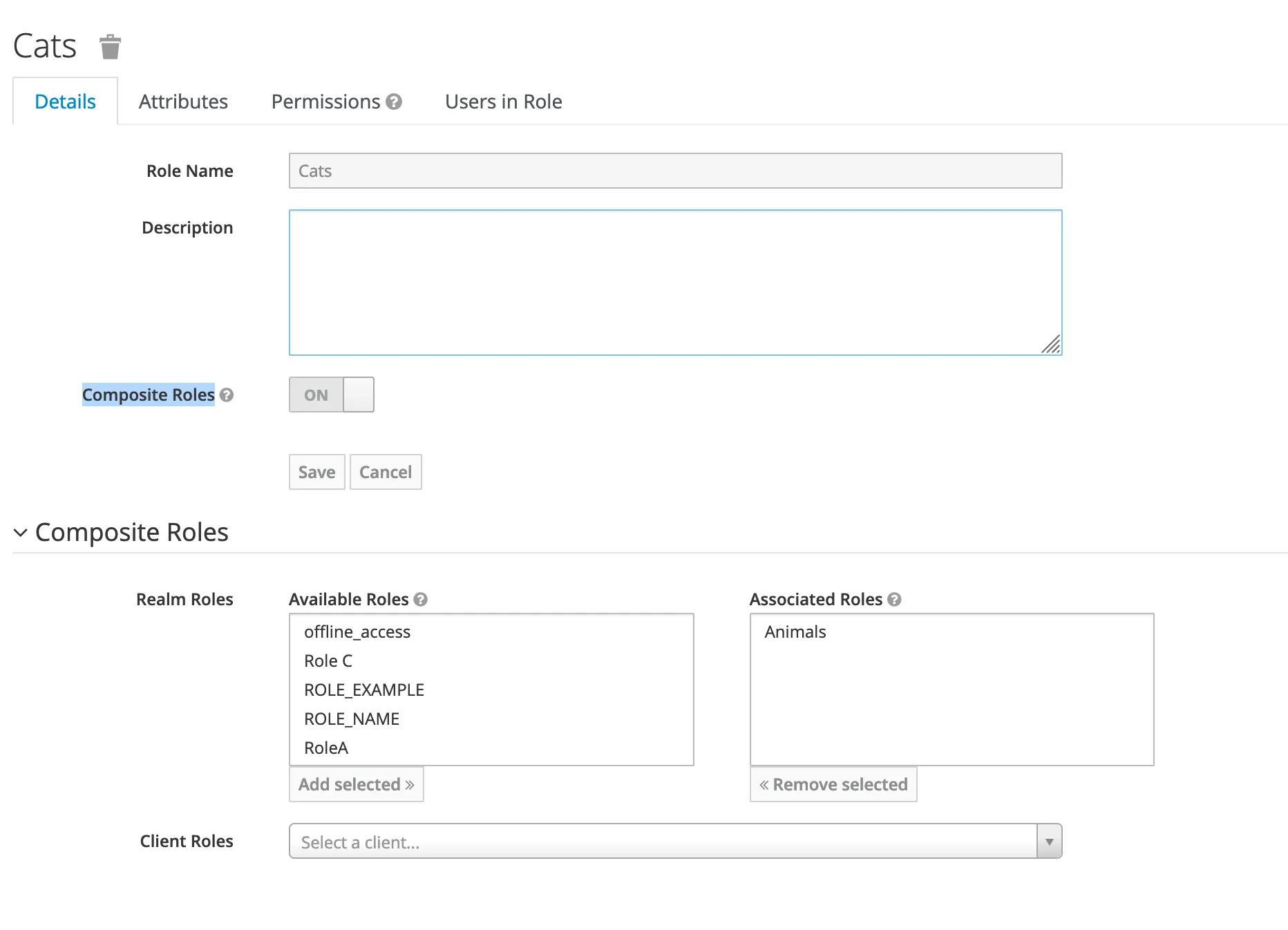Collapse the Composite Roles section chevron
The width and height of the screenshot is (1288, 930).
(21, 533)
